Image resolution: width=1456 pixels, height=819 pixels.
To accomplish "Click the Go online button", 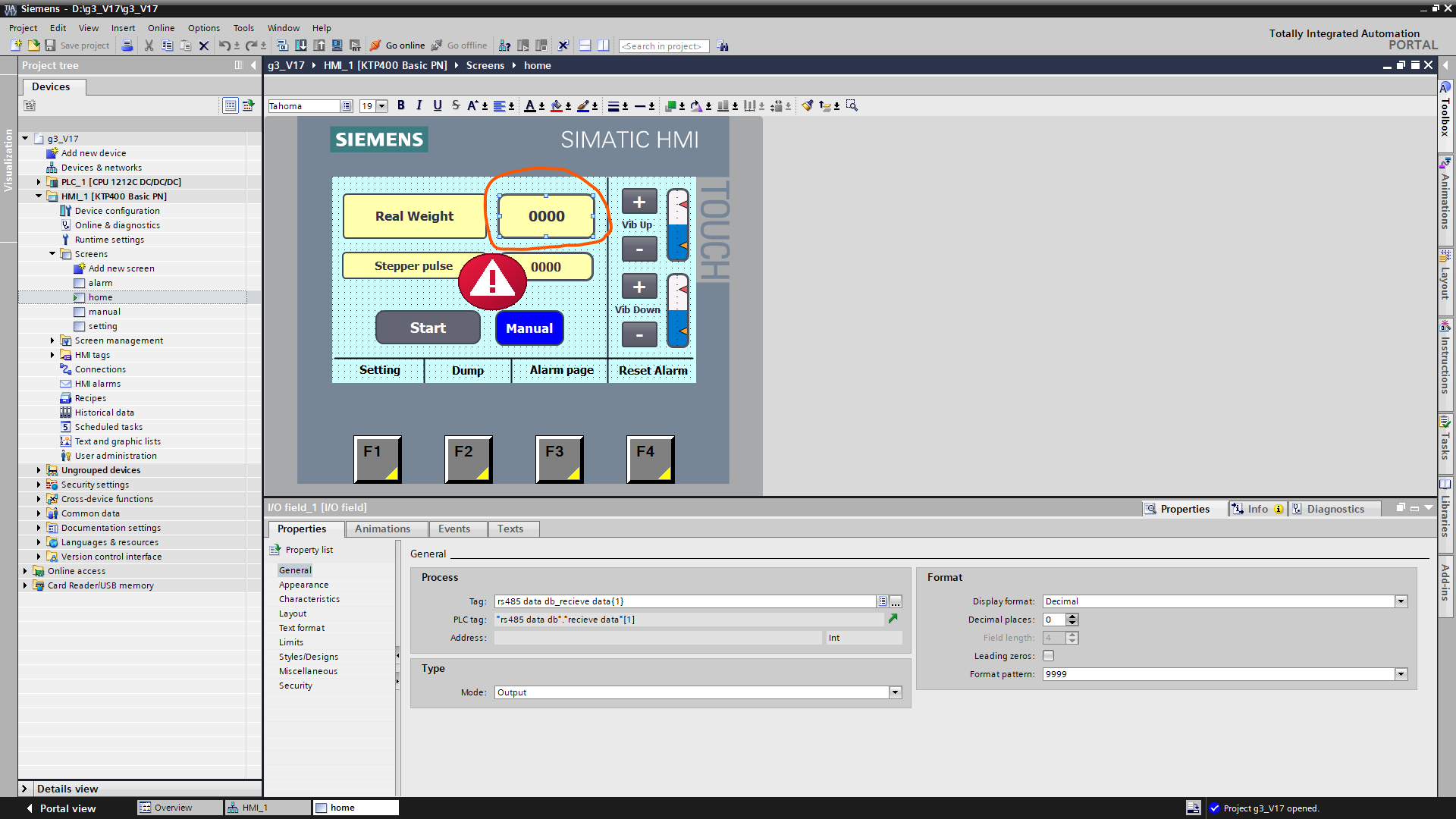I will pos(397,45).
